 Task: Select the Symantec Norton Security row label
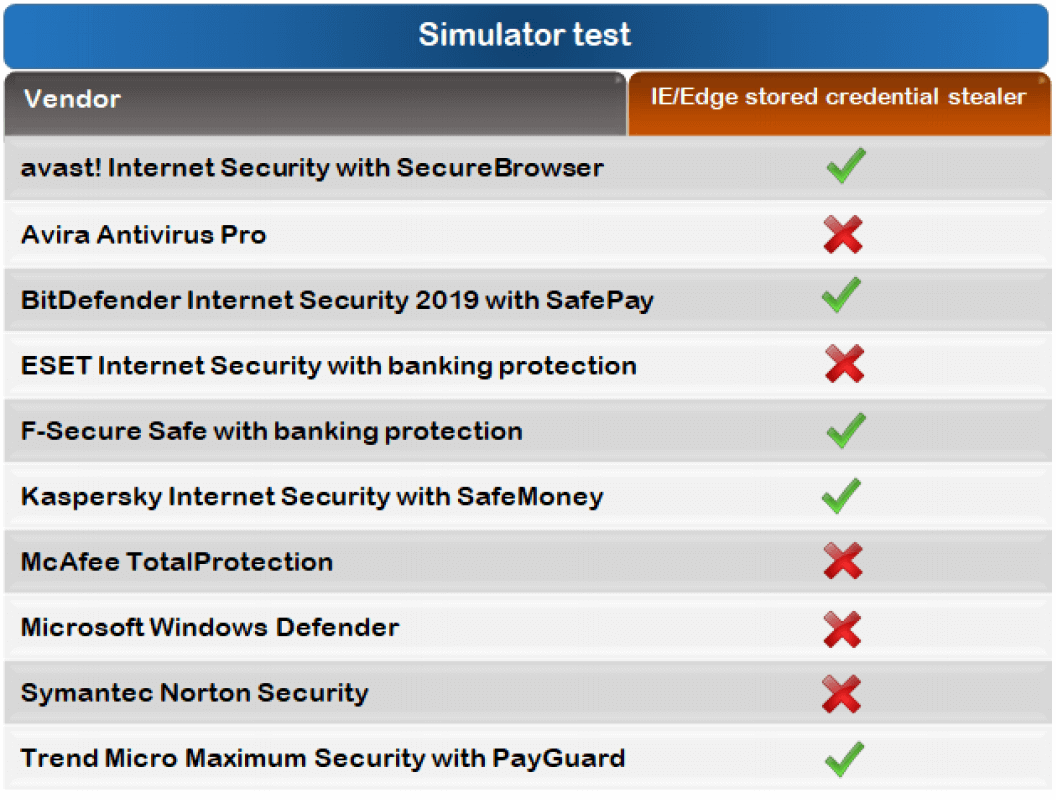[x=195, y=693]
